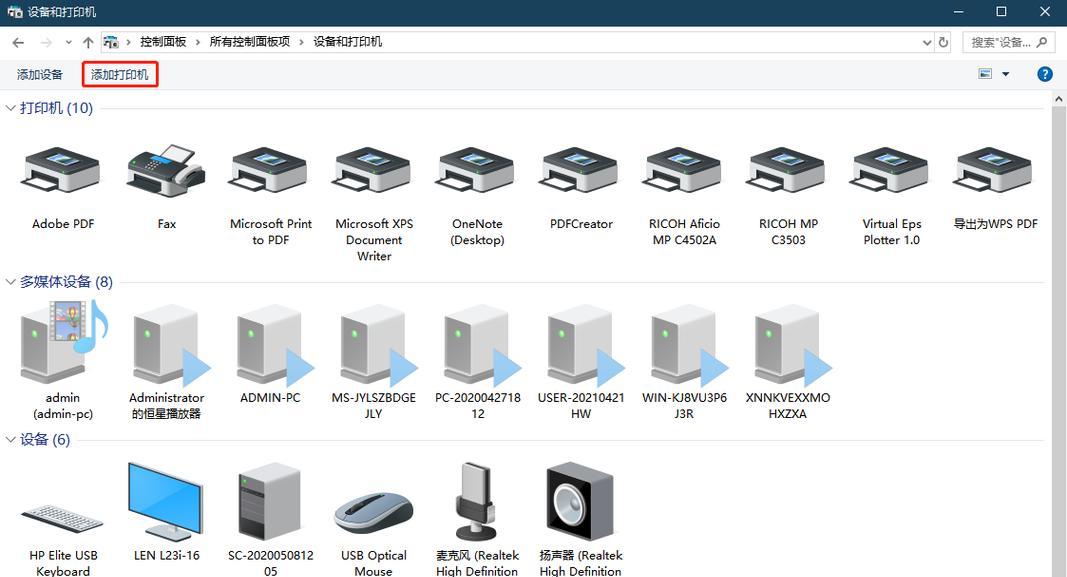Select the Adobe PDF printer icon

click(62, 169)
